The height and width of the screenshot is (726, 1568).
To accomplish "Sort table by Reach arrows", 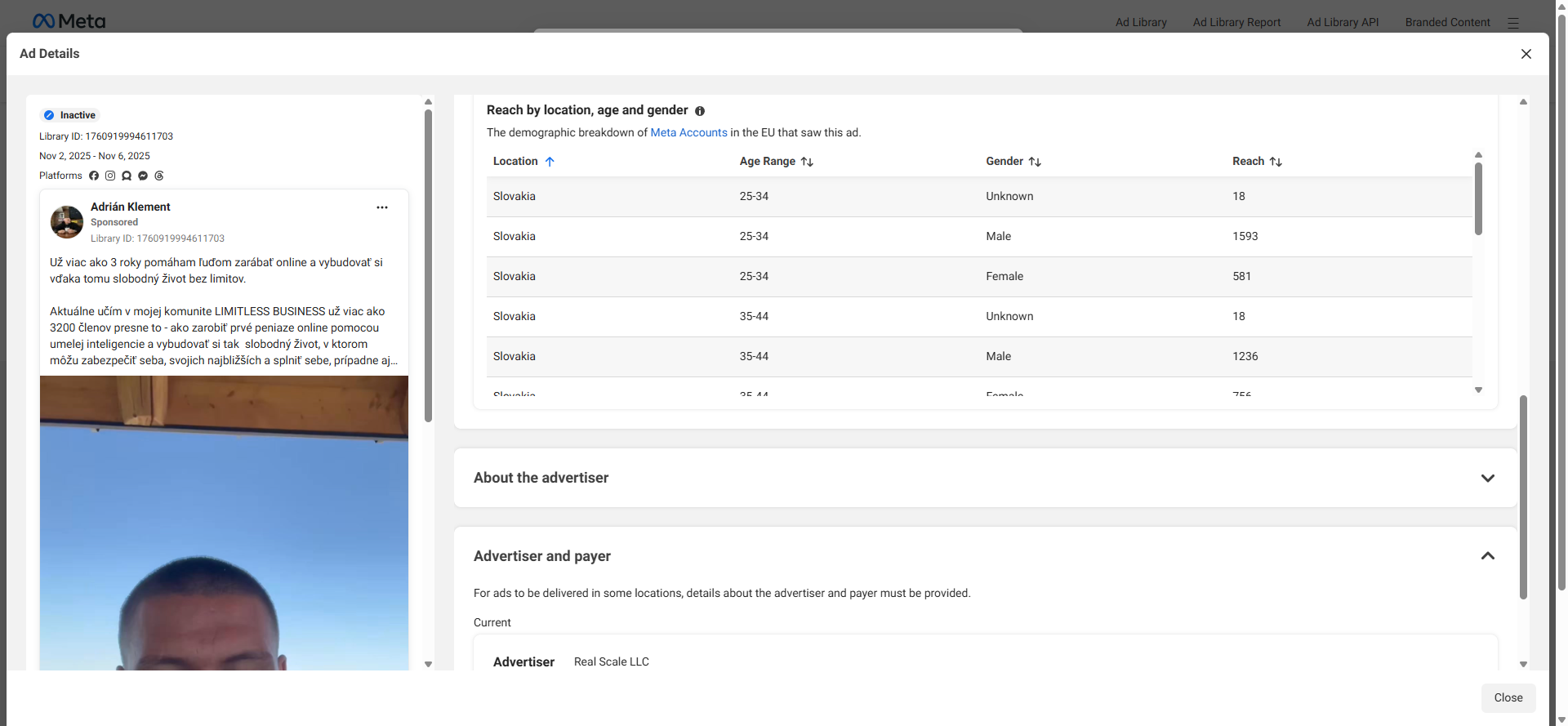I will 1276,162.
